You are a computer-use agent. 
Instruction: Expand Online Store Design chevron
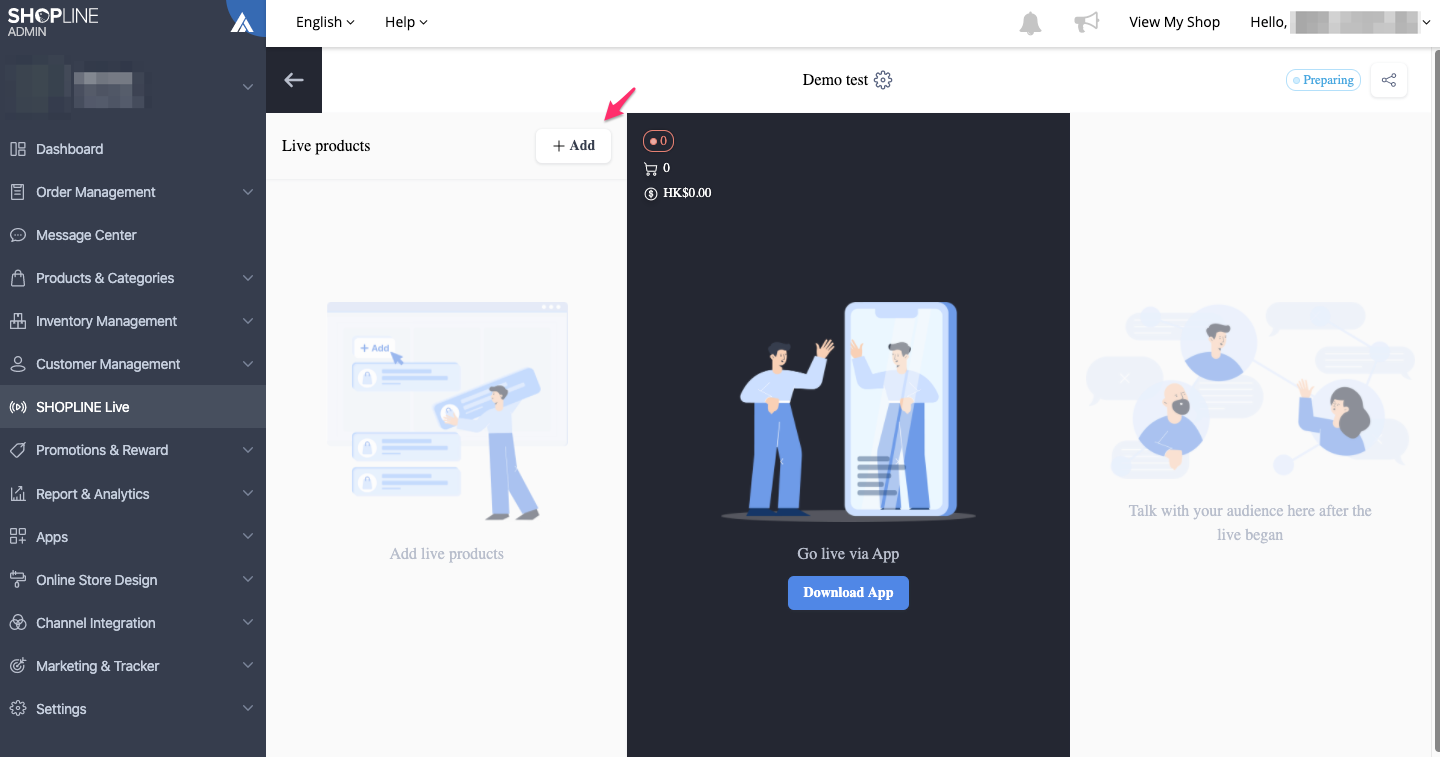[248, 580]
